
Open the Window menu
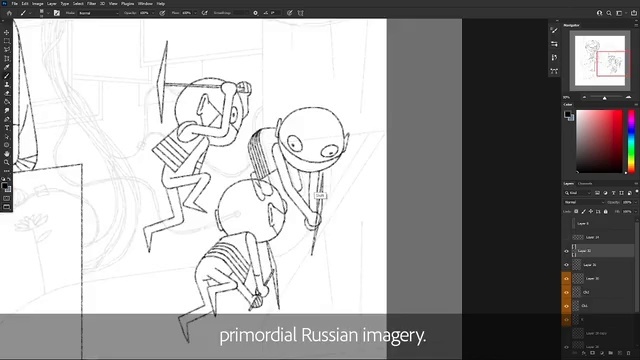[145, 4]
